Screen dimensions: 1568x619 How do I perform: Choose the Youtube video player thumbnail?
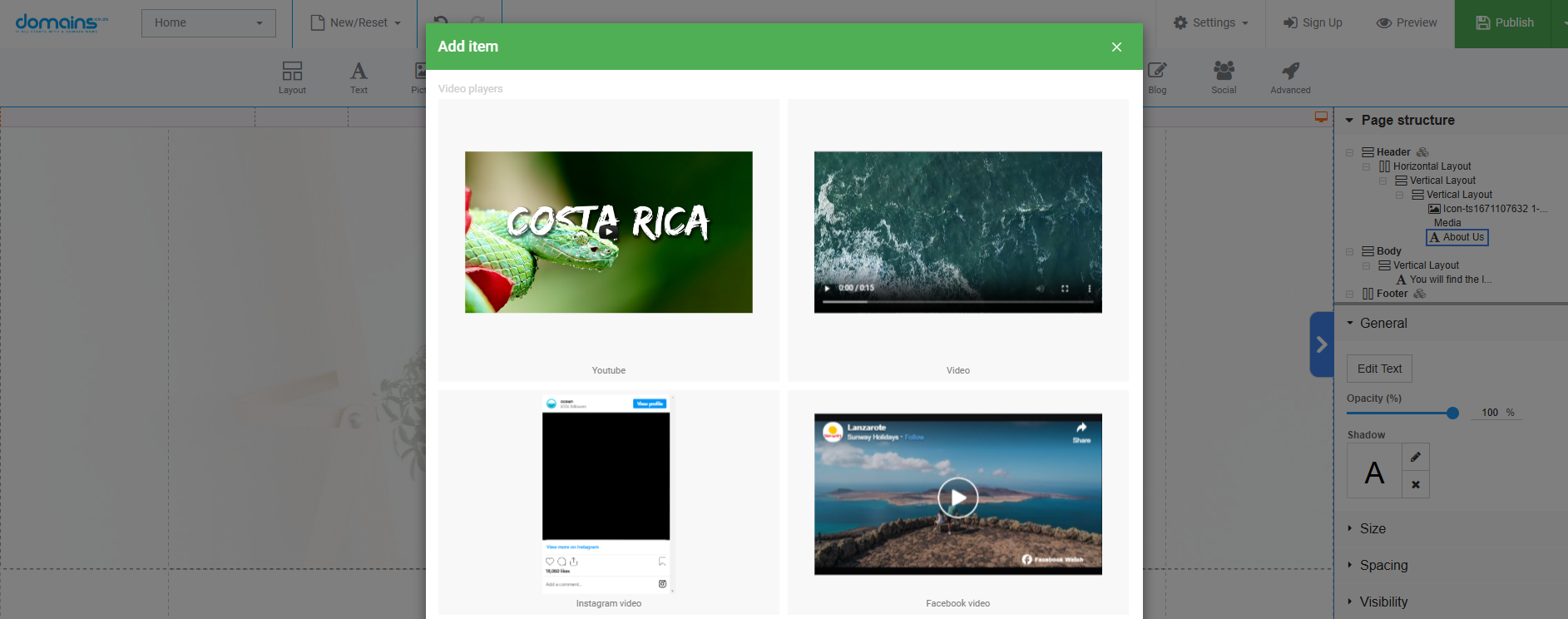tap(608, 232)
